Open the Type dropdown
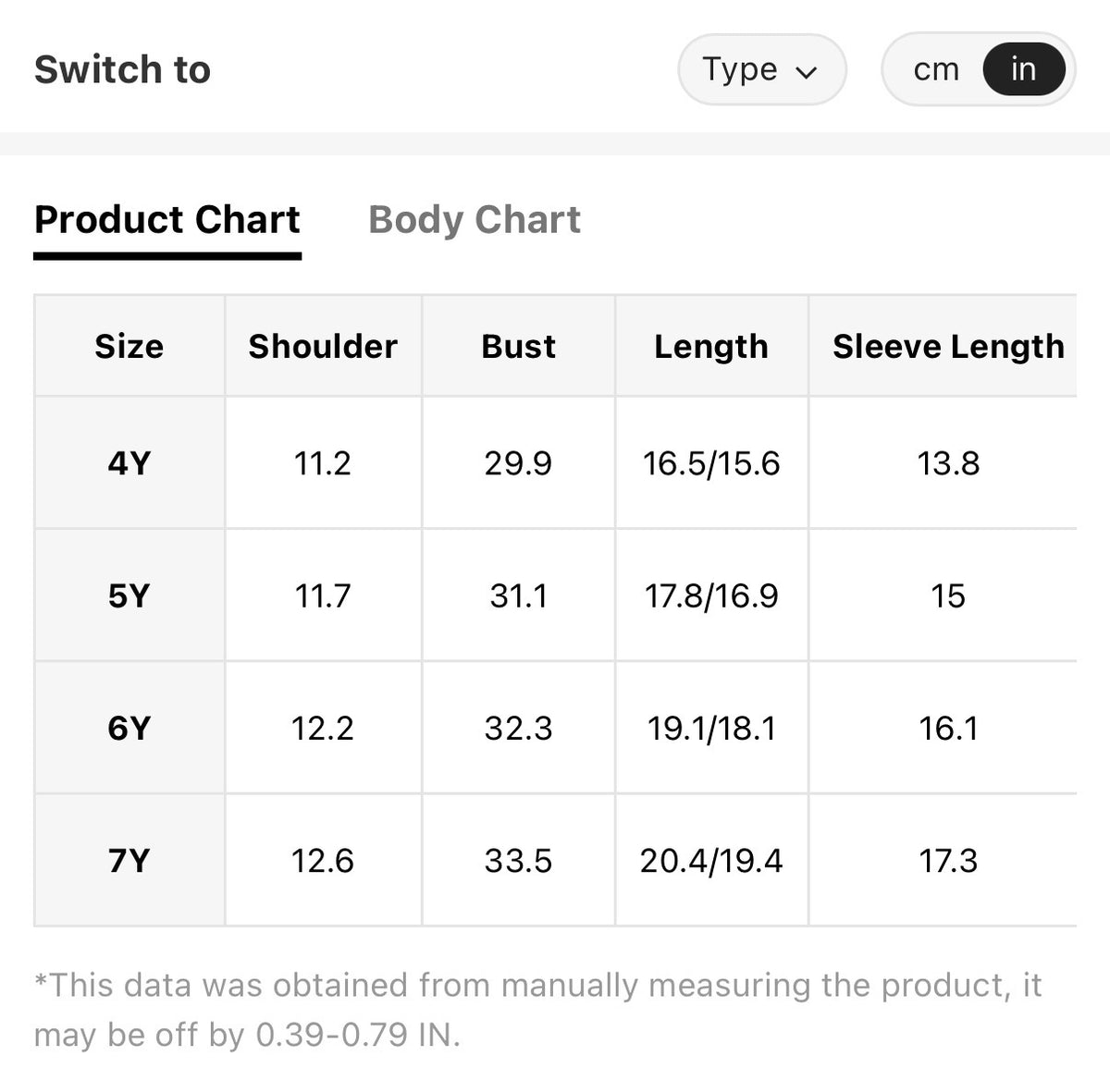 point(761,69)
